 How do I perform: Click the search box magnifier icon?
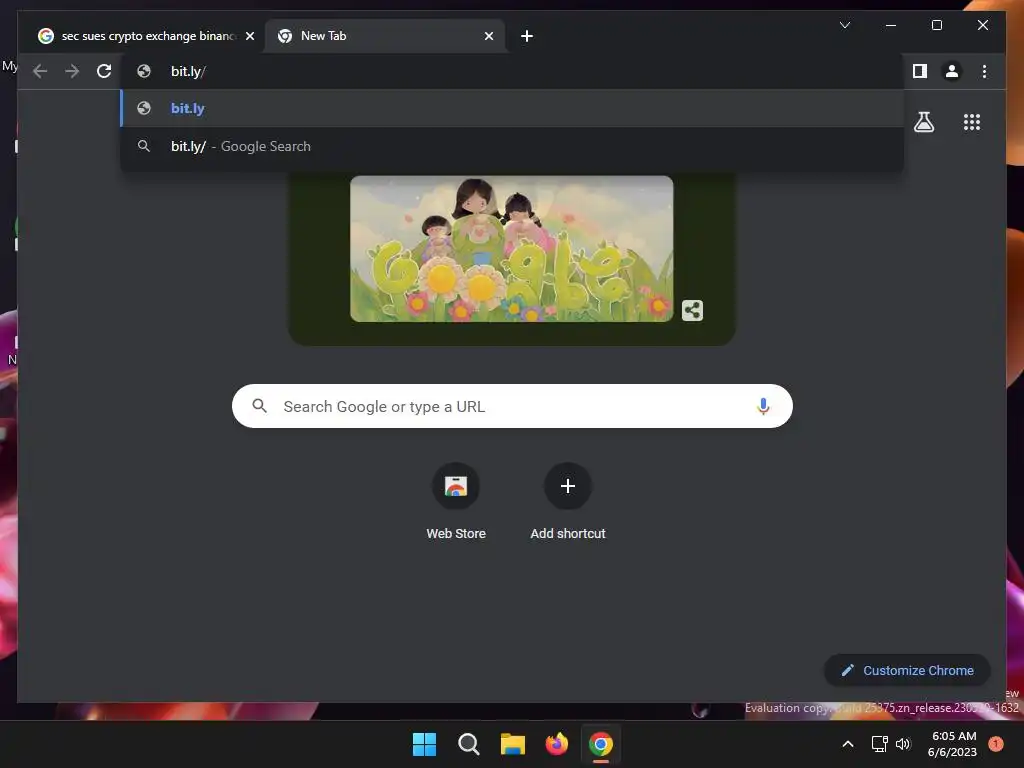[x=259, y=406]
